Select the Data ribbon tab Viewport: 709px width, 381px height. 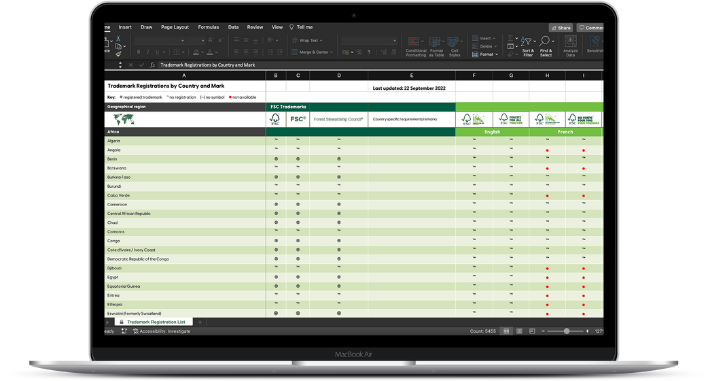(233, 27)
